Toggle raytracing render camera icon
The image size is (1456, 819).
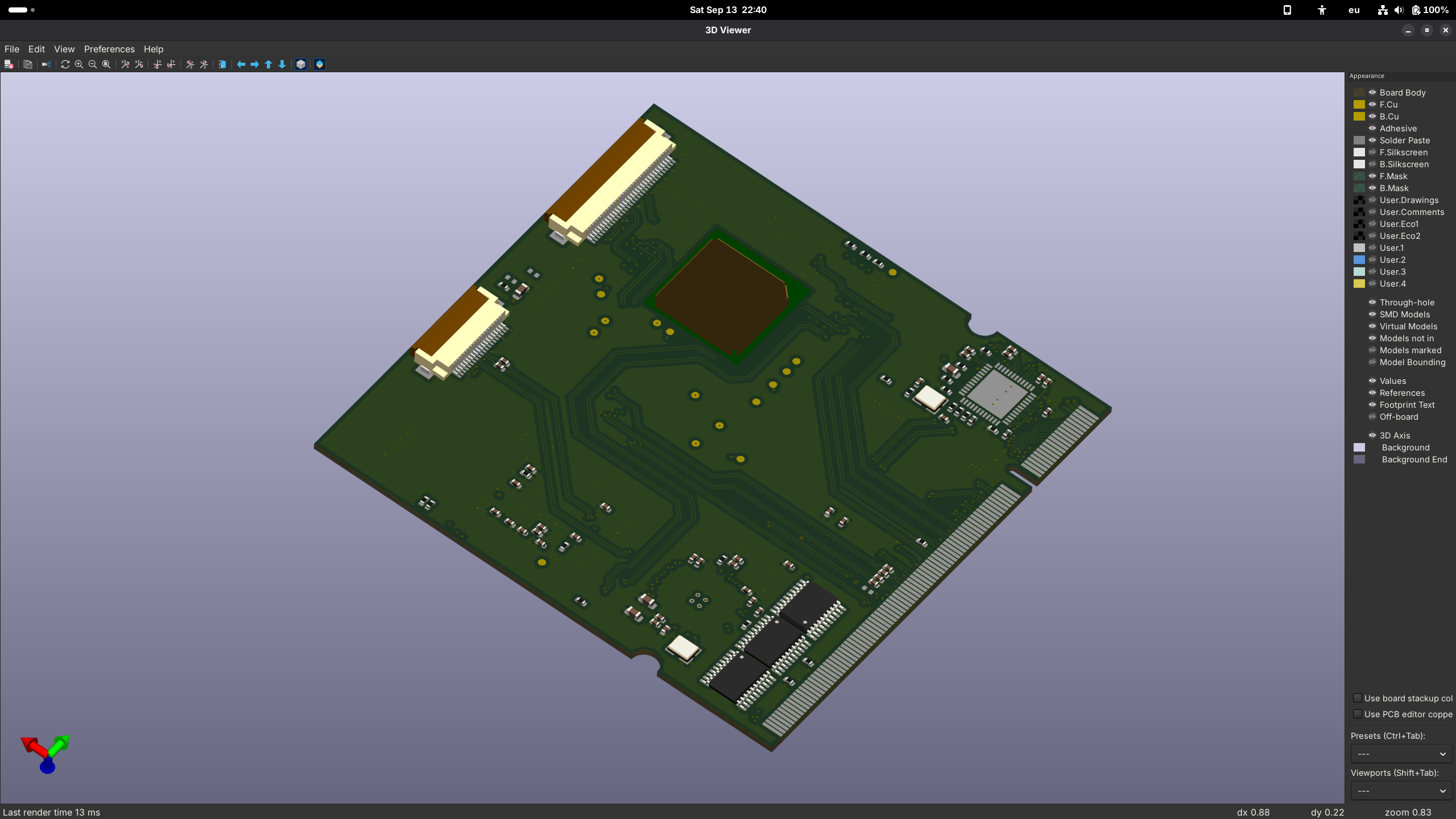point(47,64)
